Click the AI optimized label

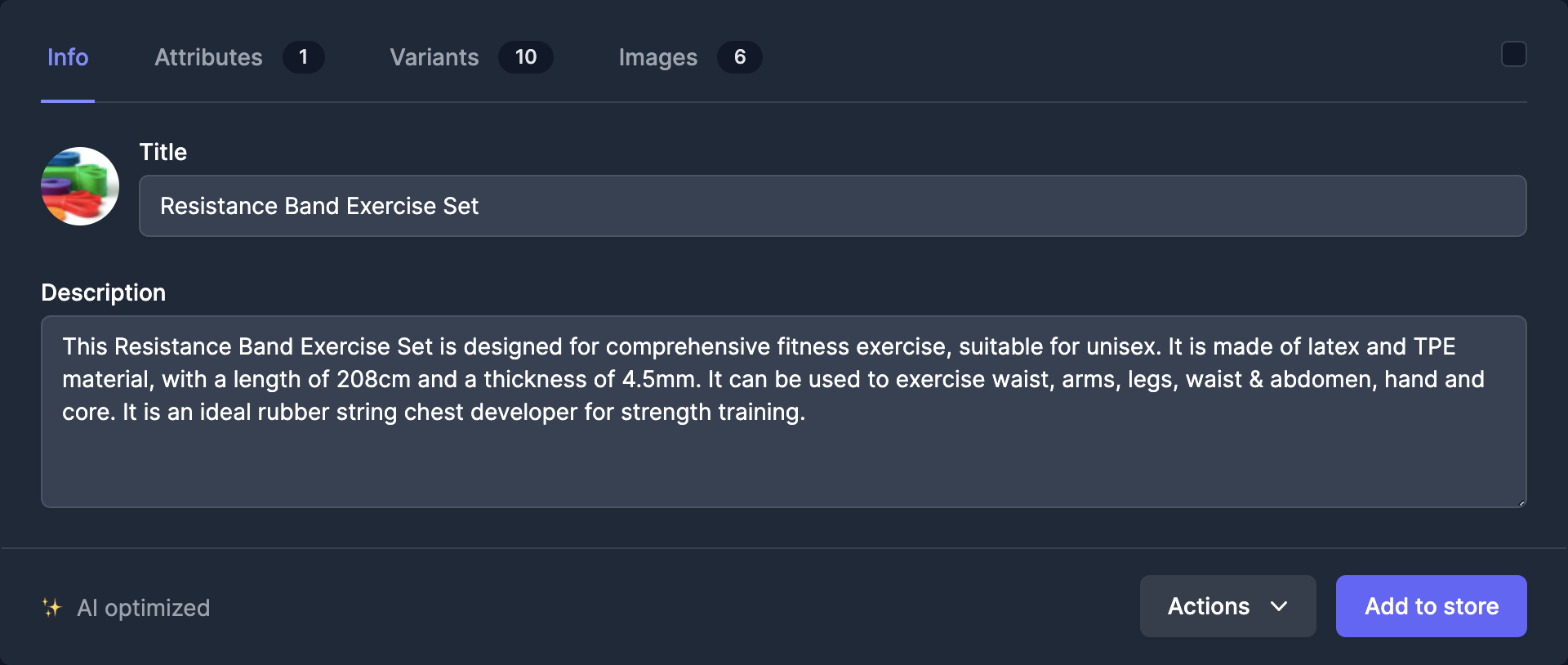pos(144,606)
